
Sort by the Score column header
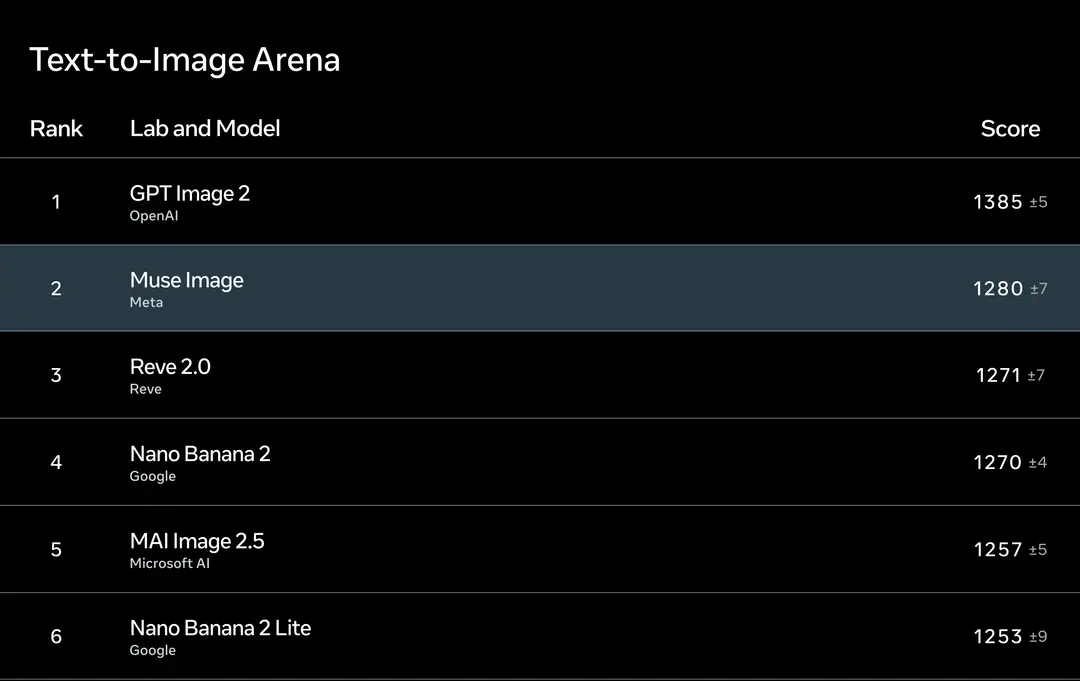pos(1010,128)
